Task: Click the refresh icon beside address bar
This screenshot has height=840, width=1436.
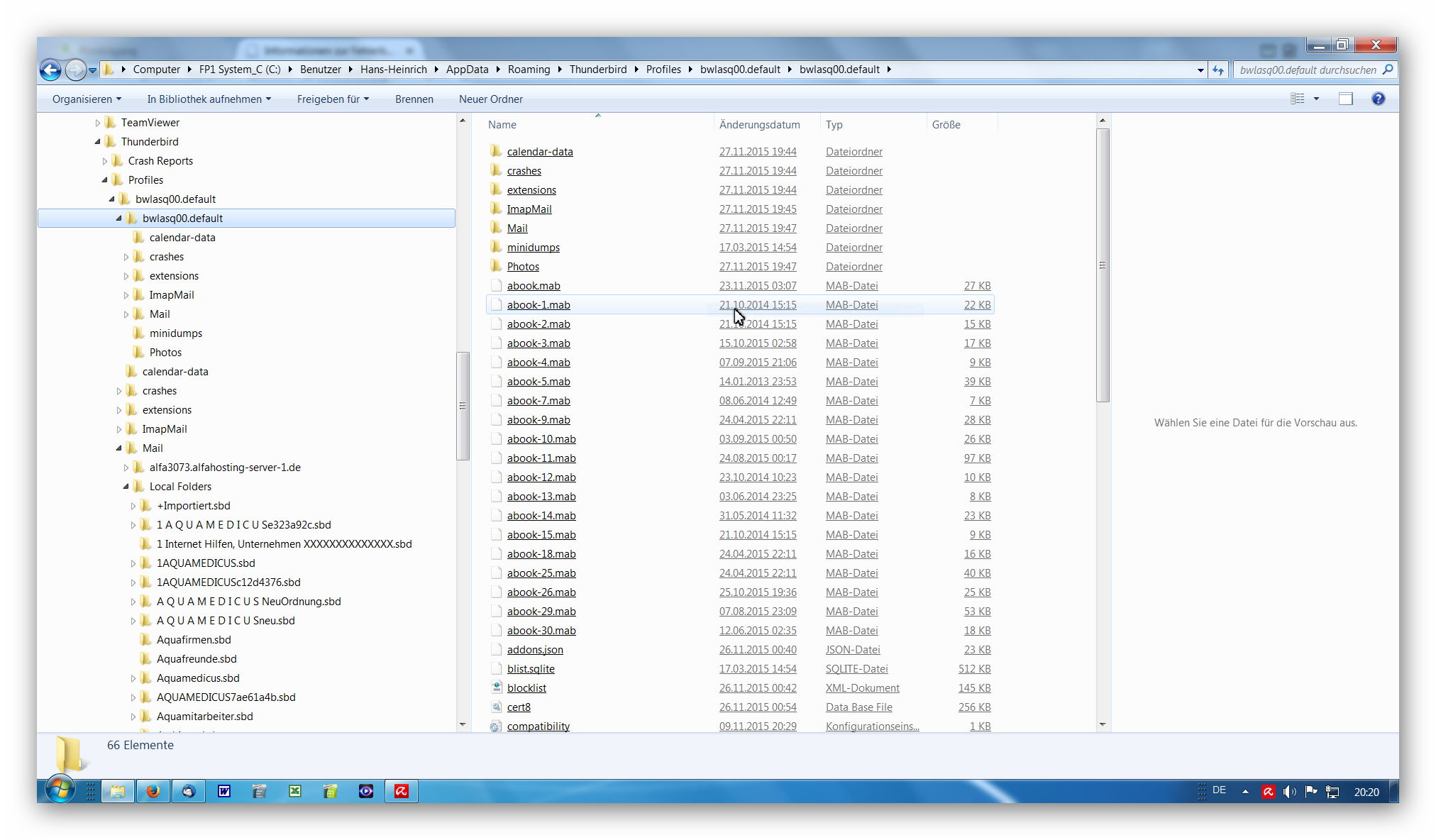Action: [x=1218, y=70]
